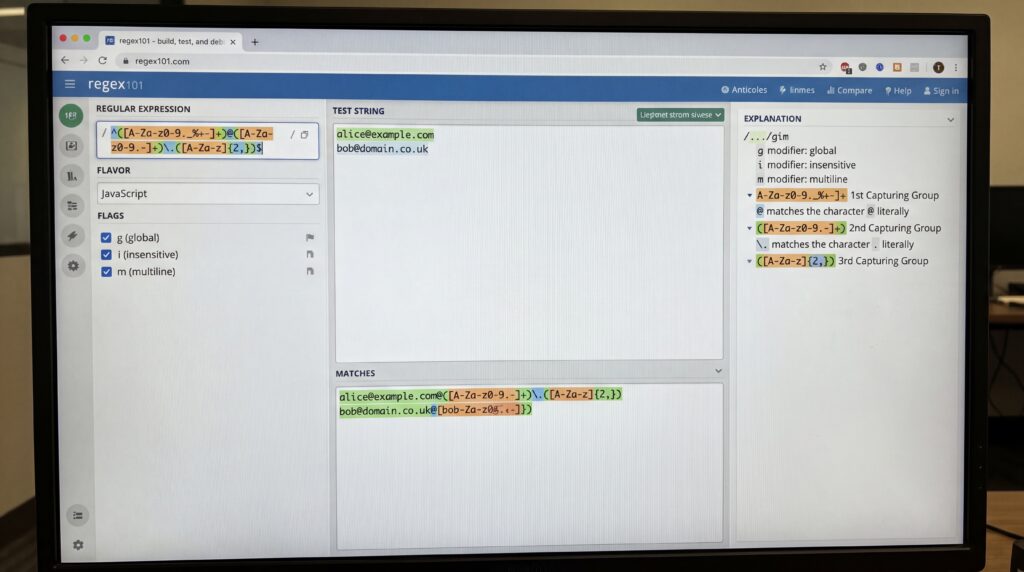Click the flag icon next to m (multiline)
1024x572 pixels.
(x=310, y=272)
